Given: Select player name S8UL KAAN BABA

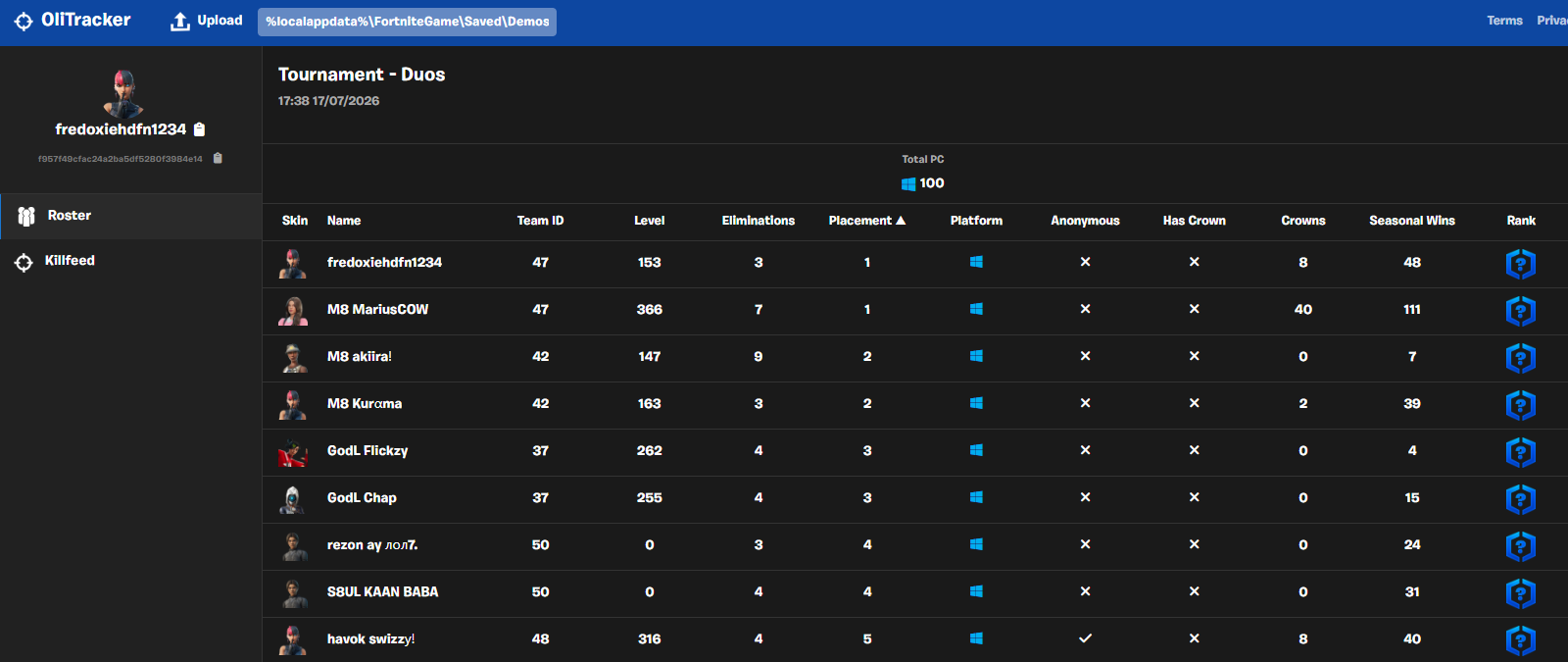Looking at the screenshot, I should (x=382, y=591).
